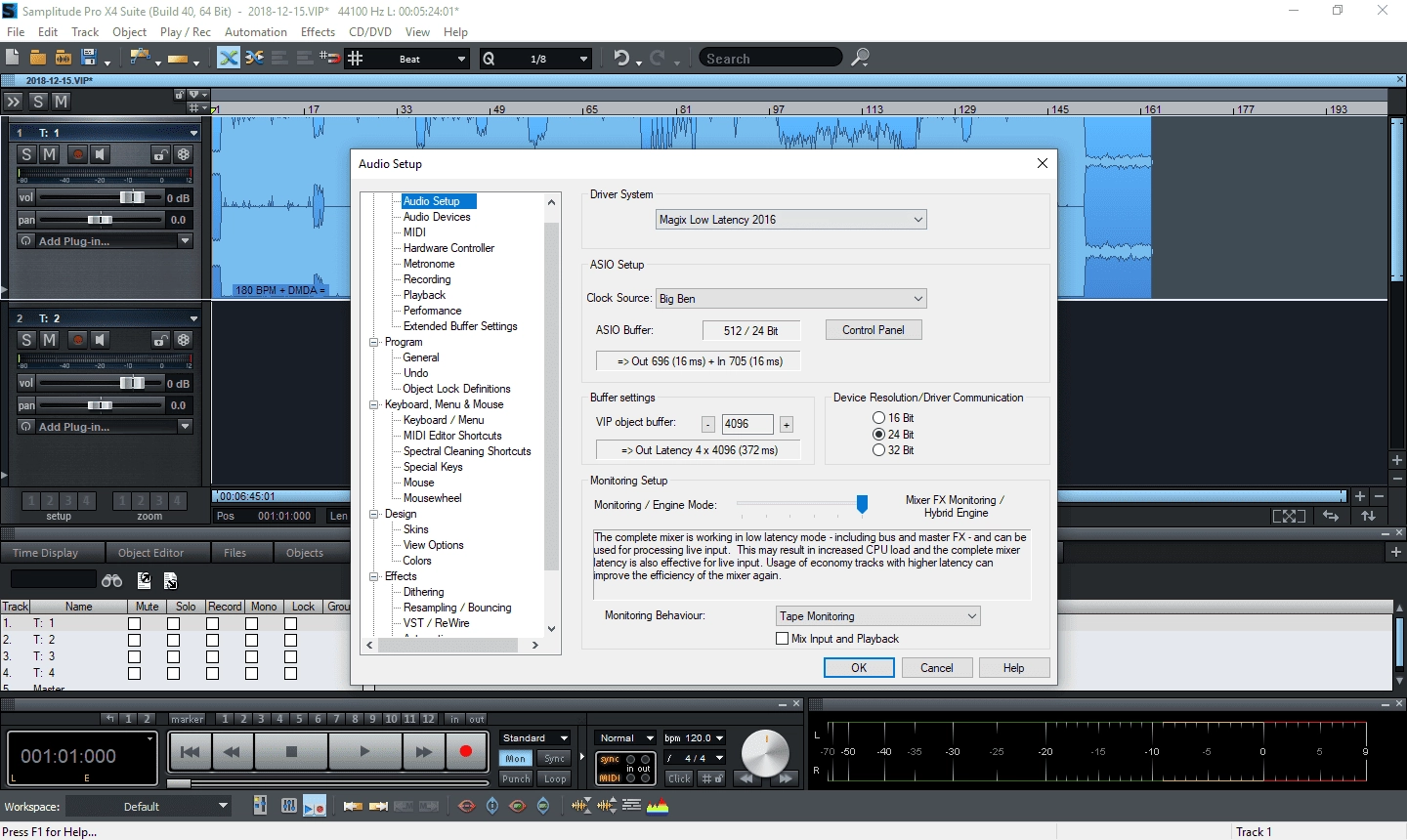The width and height of the screenshot is (1407, 840).
Task: Select Audio Devices in settings tree
Action: tap(437, 217)
